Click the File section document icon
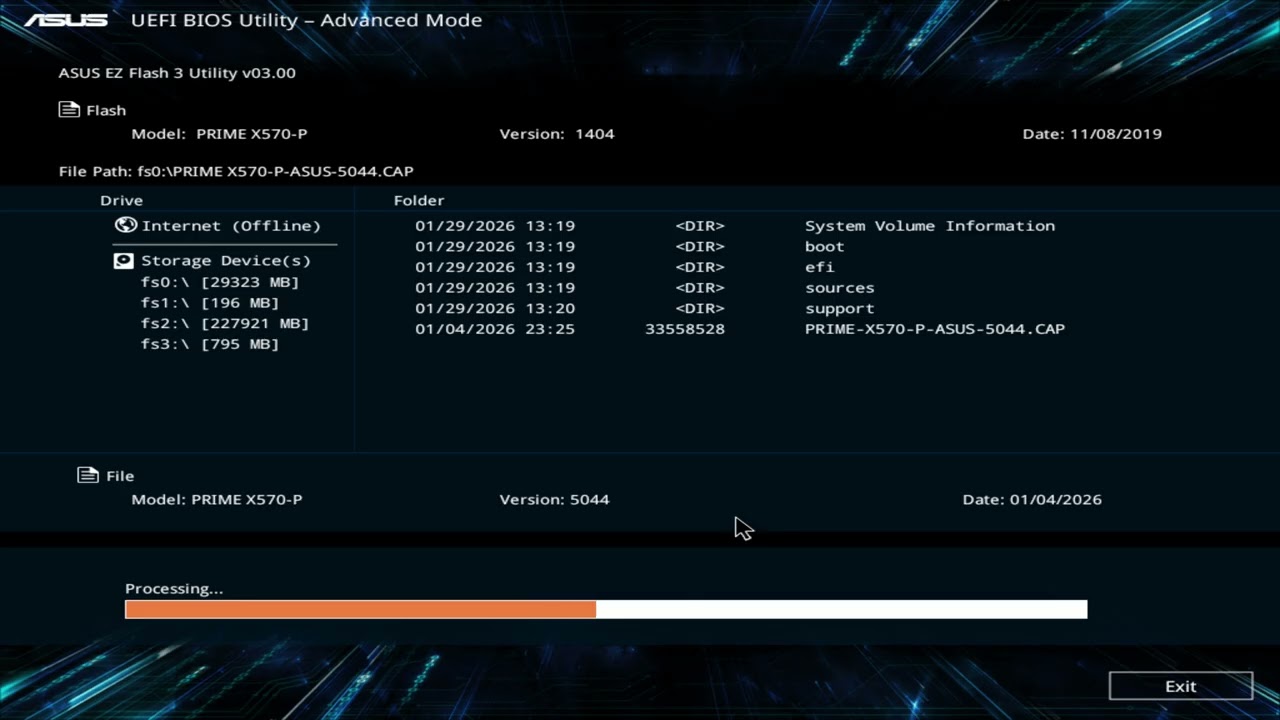 (88, 475)
